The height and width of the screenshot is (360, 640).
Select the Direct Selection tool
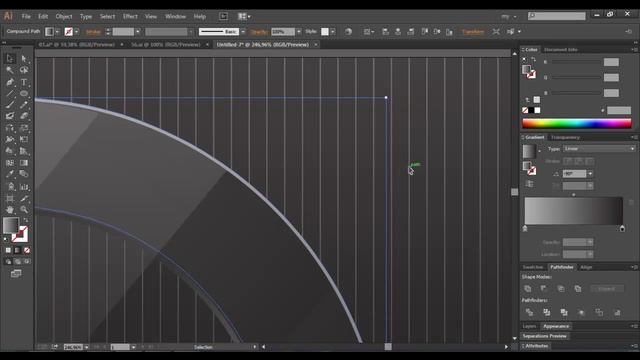coord(24,58)
